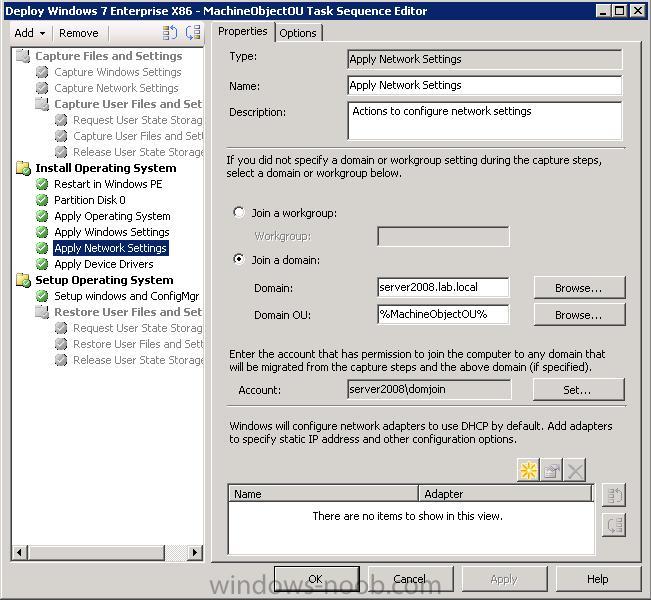Click the Restore User Files group icon
The image size is (651, 600).
pos(42,312)
